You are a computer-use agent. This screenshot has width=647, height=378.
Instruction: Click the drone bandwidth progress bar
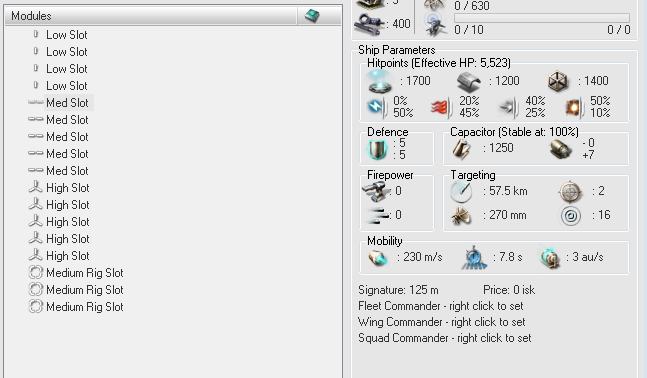point(542,18)
